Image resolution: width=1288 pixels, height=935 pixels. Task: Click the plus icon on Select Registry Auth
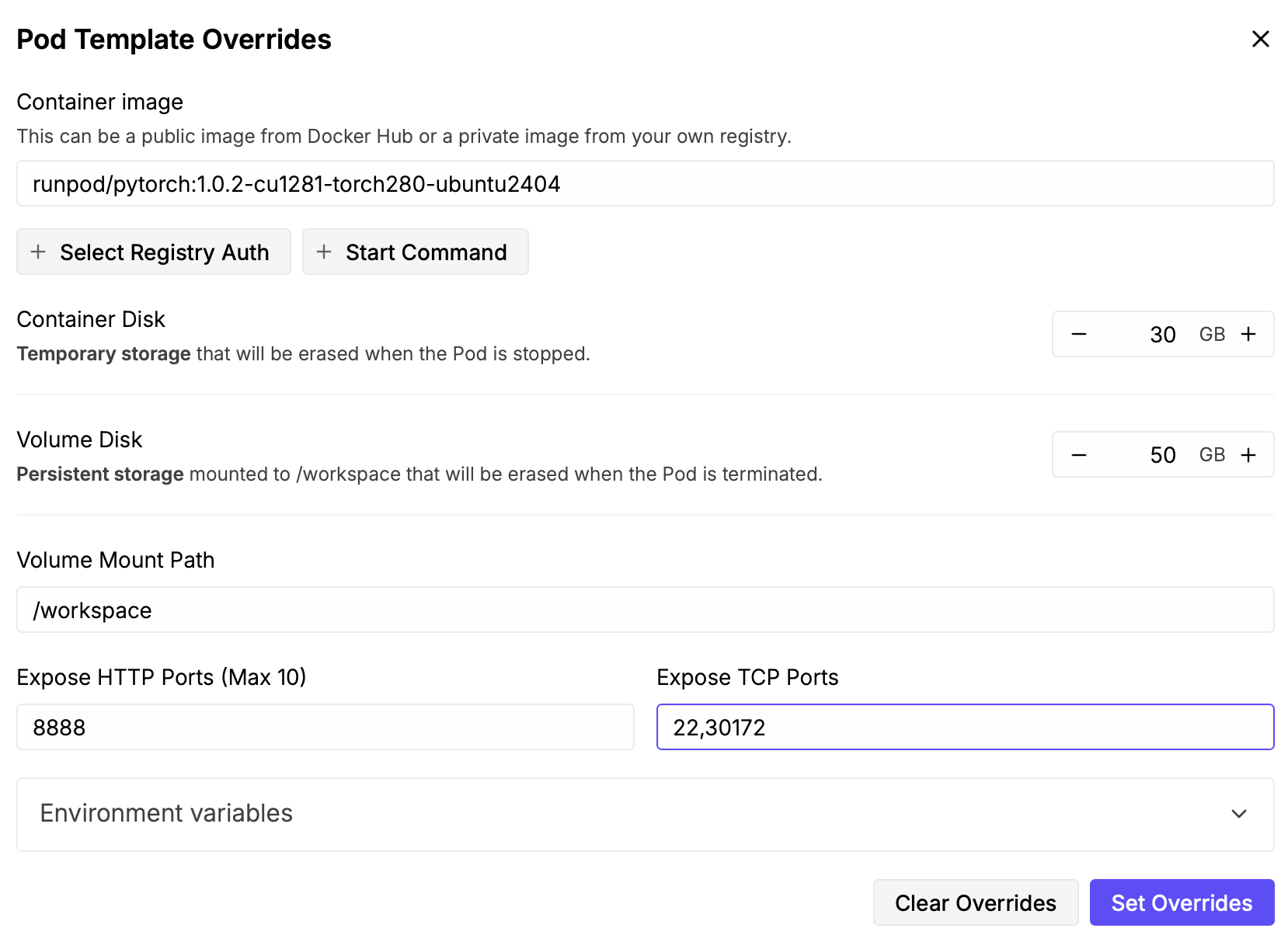coord(38,252)
